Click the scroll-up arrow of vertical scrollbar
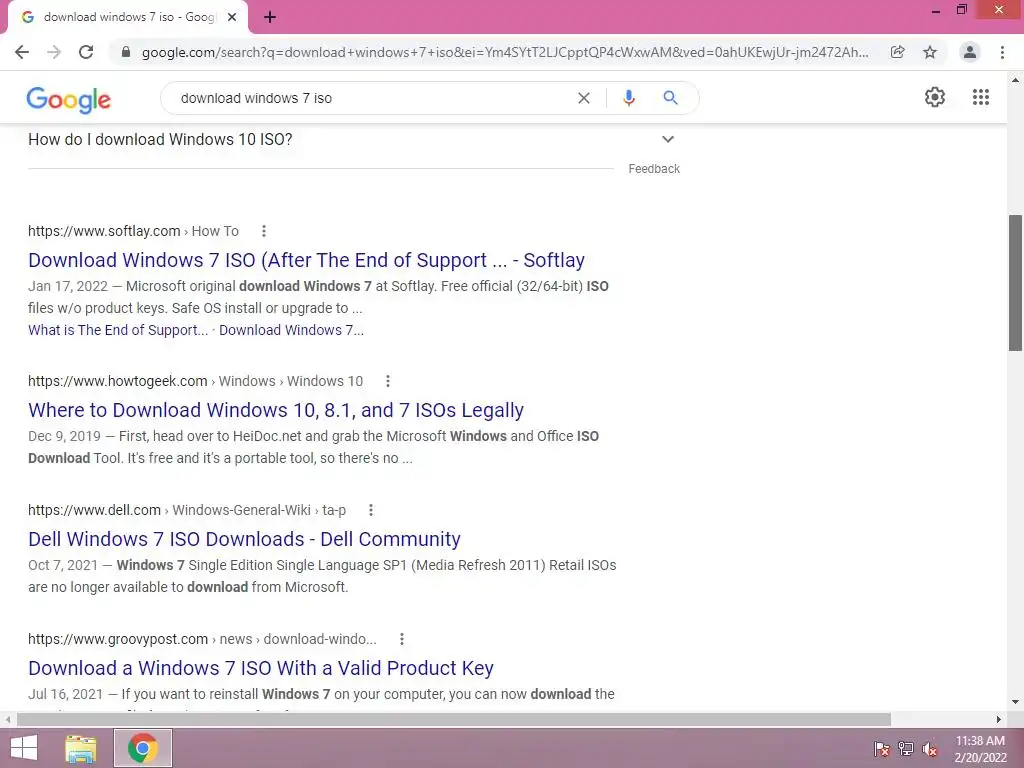Viewport: 1024px width, 768px height. point(1016,80)
